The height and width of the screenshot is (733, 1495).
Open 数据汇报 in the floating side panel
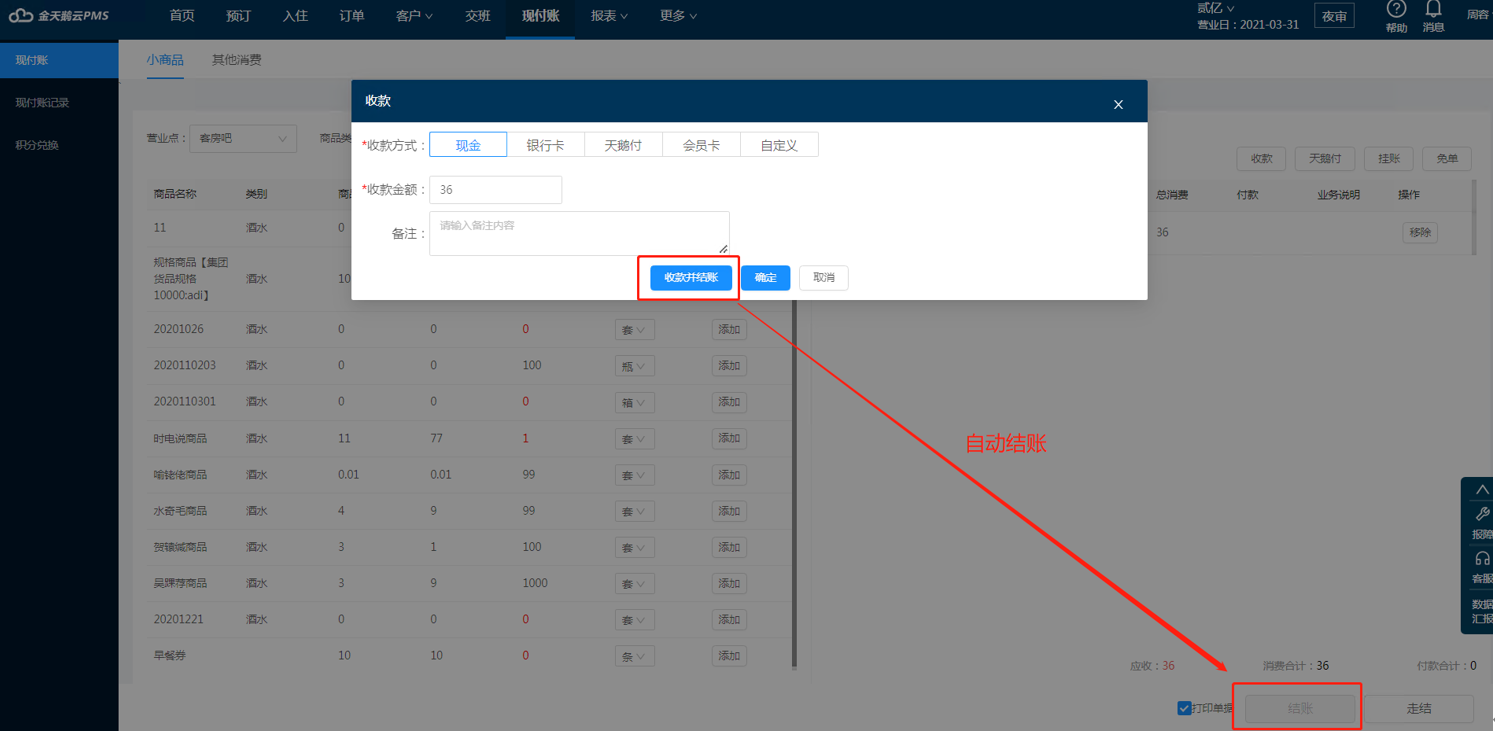(x=1482, y=612)
